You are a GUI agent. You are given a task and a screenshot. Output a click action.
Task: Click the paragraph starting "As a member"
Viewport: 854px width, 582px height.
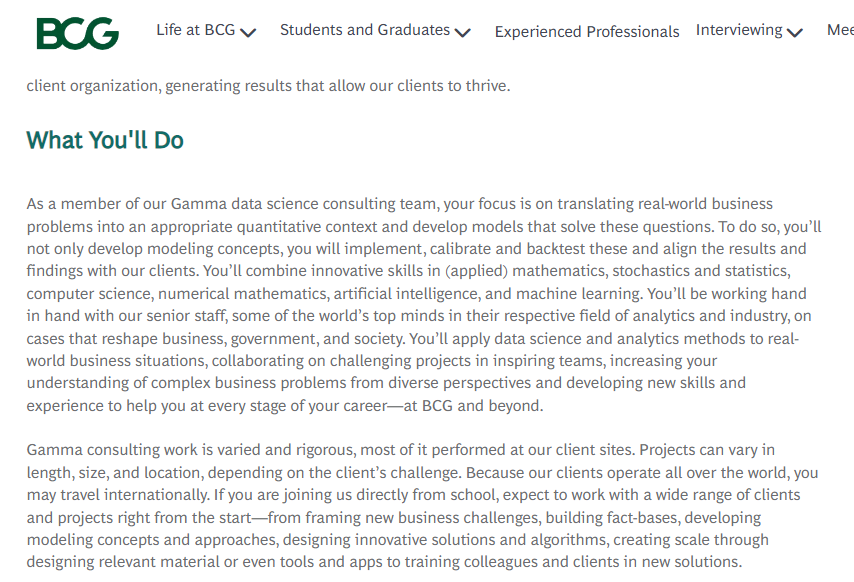click(x=424, y=304)
